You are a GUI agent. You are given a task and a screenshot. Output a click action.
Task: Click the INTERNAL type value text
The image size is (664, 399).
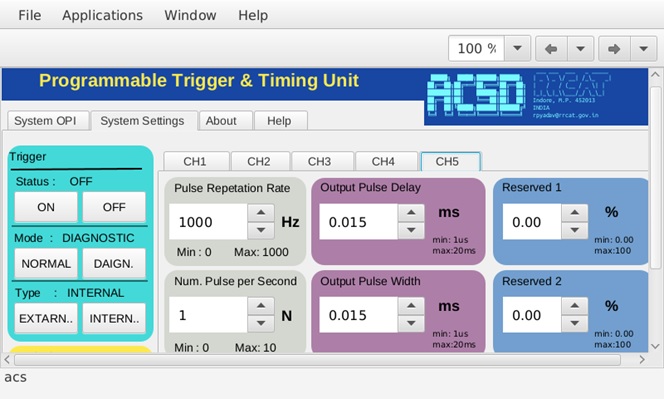[x=95, y=293]
